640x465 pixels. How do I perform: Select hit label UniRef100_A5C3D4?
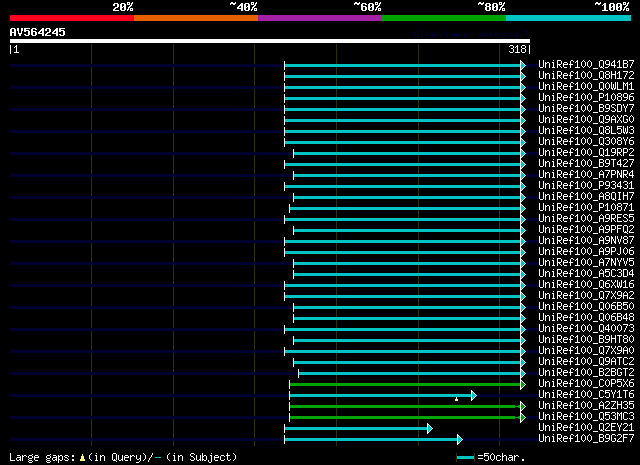coord(586,274)
